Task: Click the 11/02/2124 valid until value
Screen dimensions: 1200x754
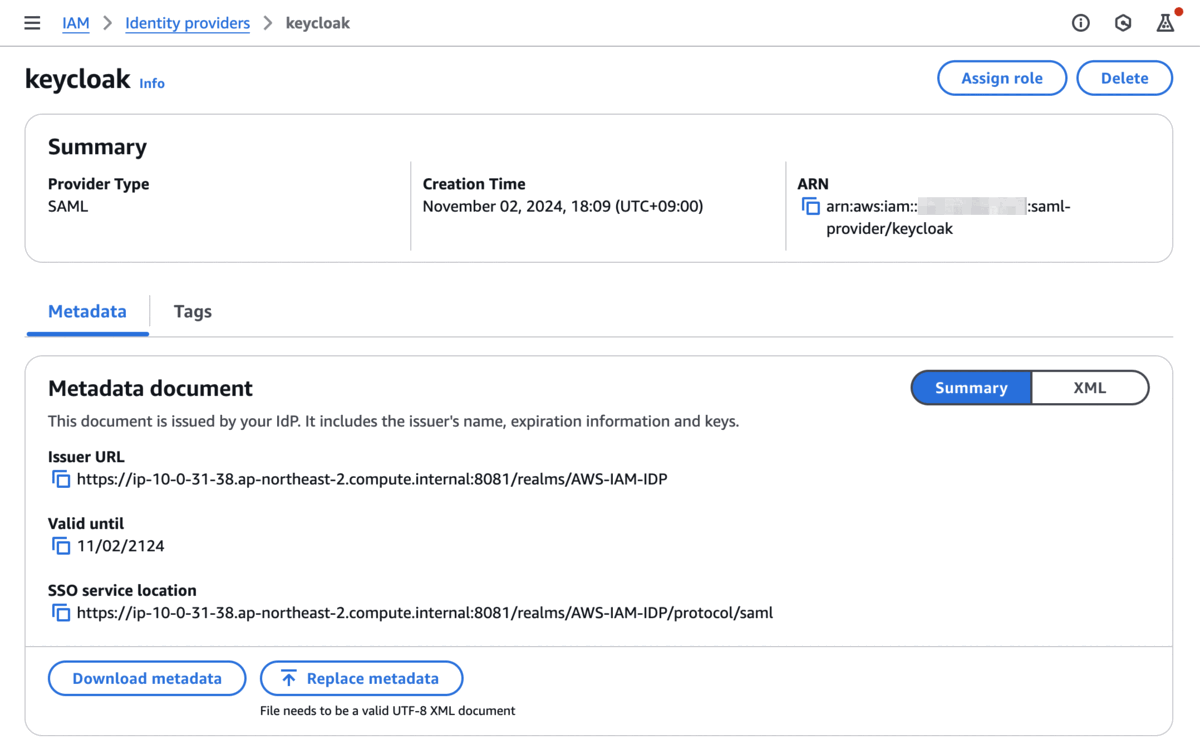Action: (x=121, y=546)
